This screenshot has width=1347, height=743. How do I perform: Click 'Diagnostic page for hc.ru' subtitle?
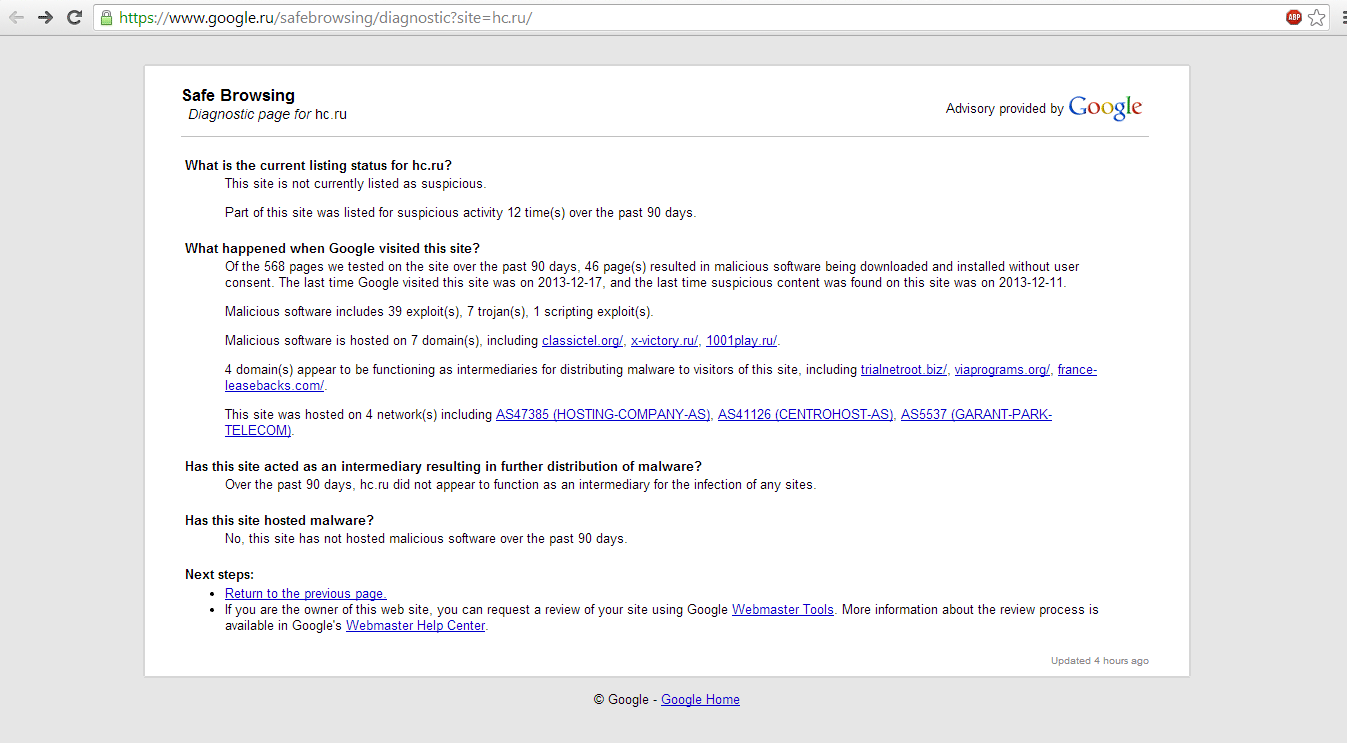(267, 114)
